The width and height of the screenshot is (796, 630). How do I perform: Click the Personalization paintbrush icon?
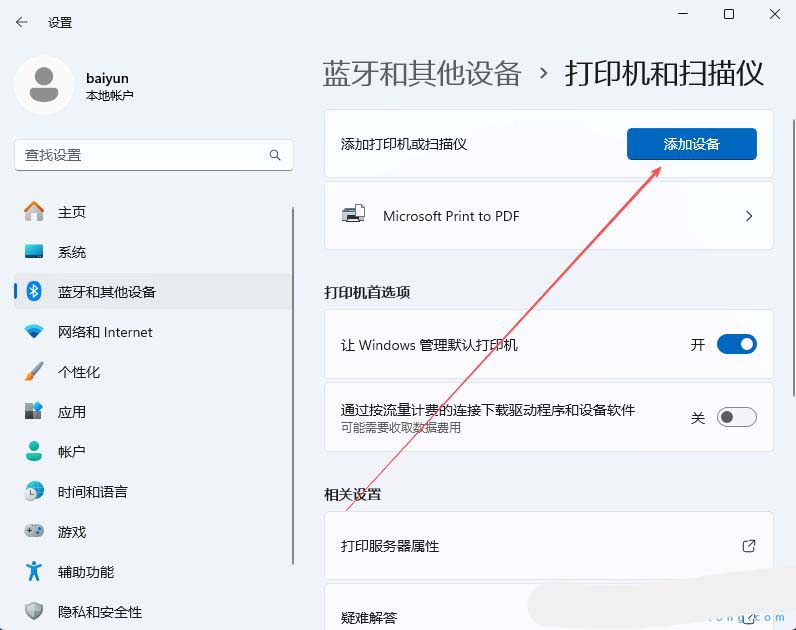click(34, 372)
